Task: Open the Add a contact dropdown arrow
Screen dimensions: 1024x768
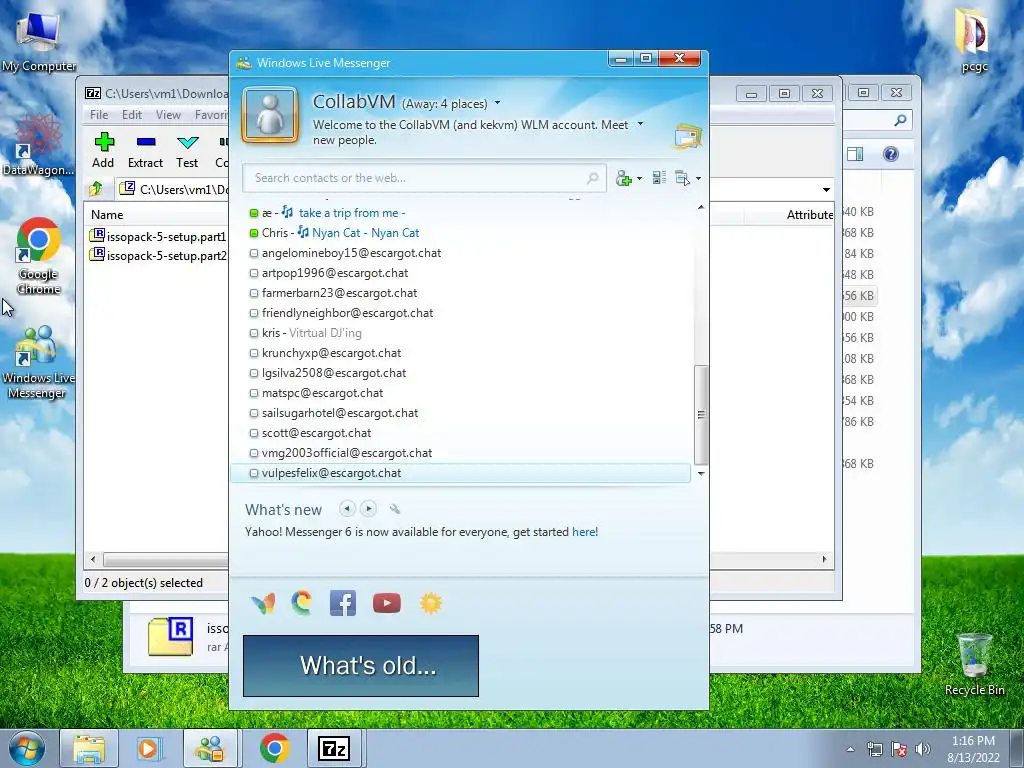Action: tap(639, 178)
